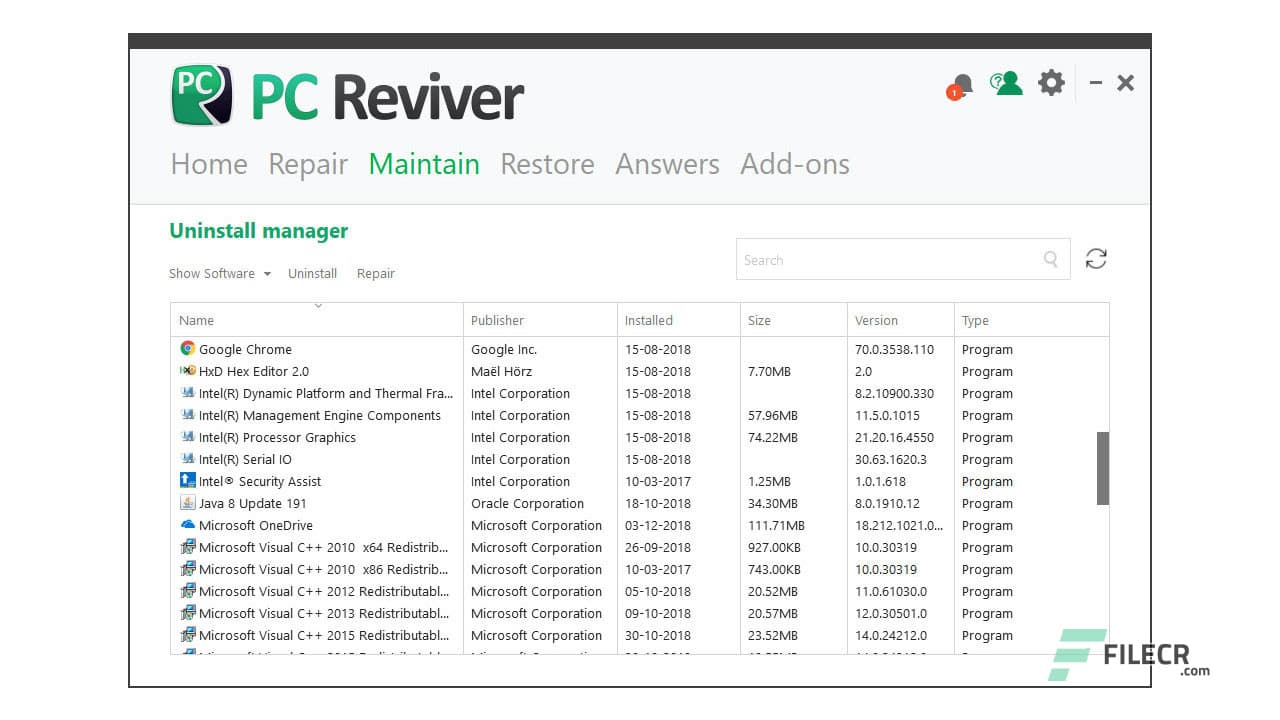Click the Intel Security Assist icon
Image resolution: width=1280 pixels, height=720 pixels.
point(186,481)
